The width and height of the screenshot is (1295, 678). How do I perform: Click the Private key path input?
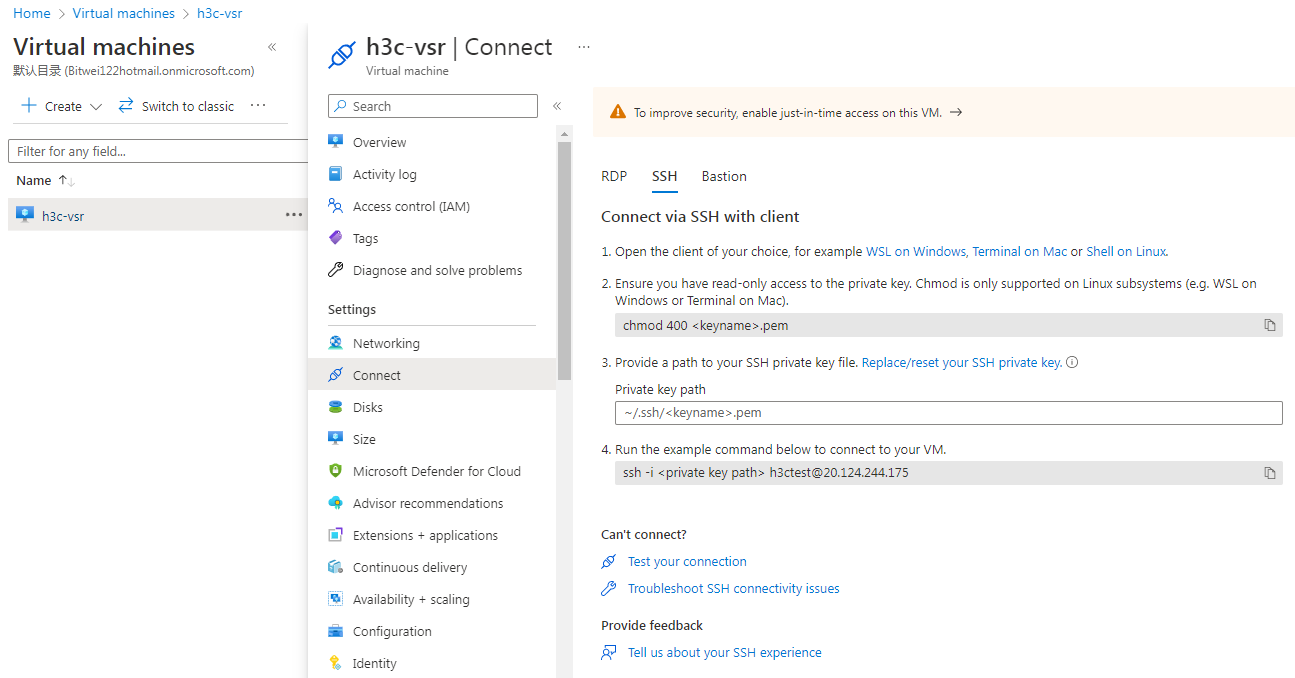(948, 413)
